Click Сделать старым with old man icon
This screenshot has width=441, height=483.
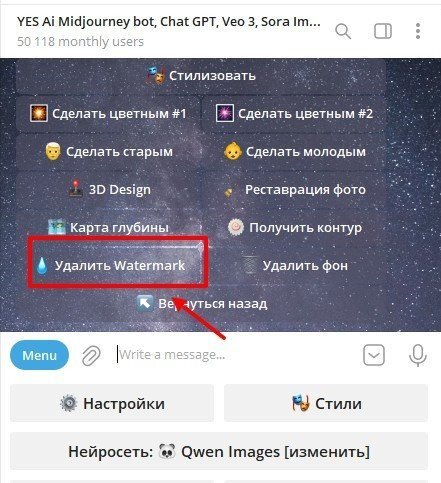click(x=108, y=152)
